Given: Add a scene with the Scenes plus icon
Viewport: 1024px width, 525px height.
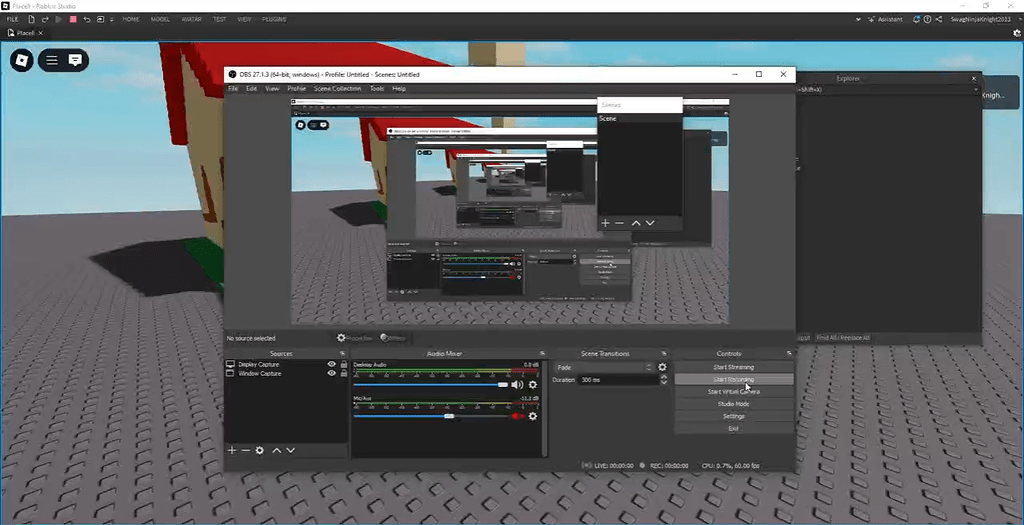Looking at the screenshot, I should point(605,223).
